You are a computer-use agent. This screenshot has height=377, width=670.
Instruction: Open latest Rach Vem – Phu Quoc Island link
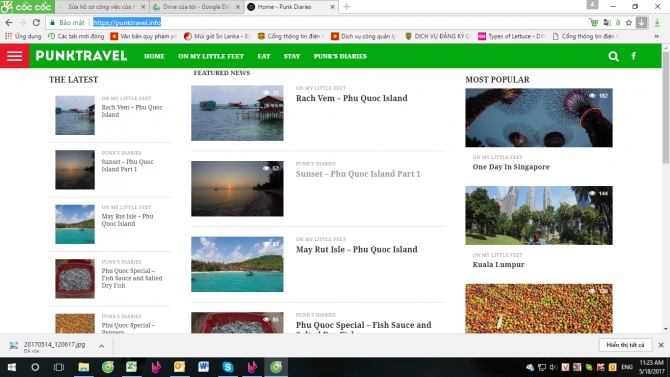(x=132, y=111)
